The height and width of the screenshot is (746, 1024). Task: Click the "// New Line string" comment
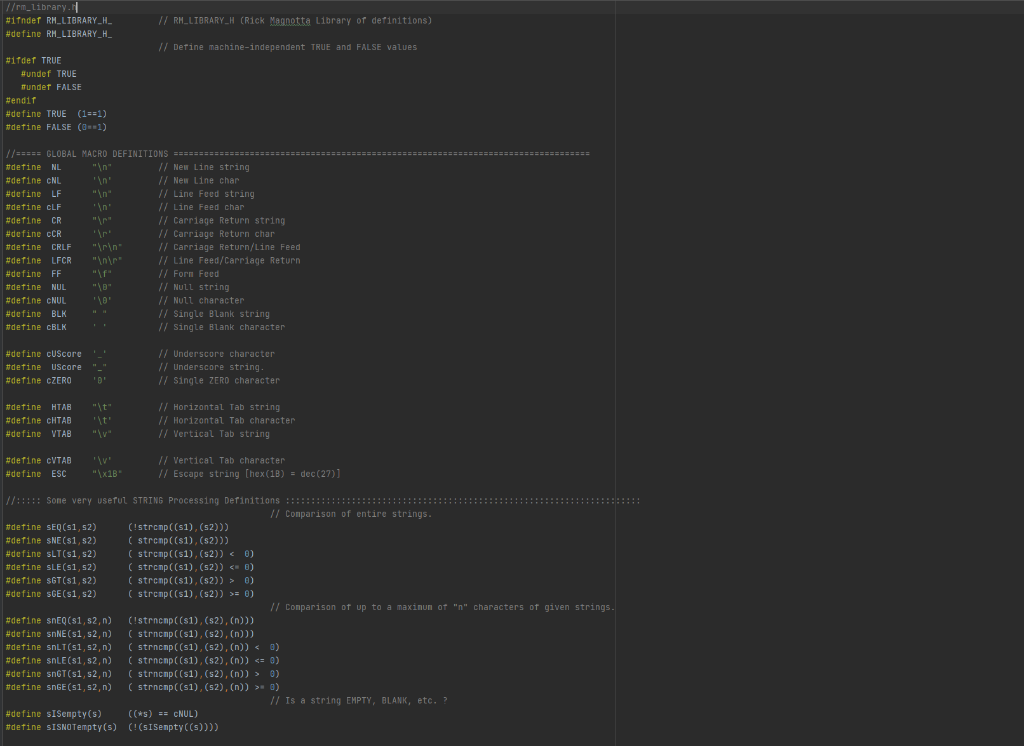coord(204,167)
